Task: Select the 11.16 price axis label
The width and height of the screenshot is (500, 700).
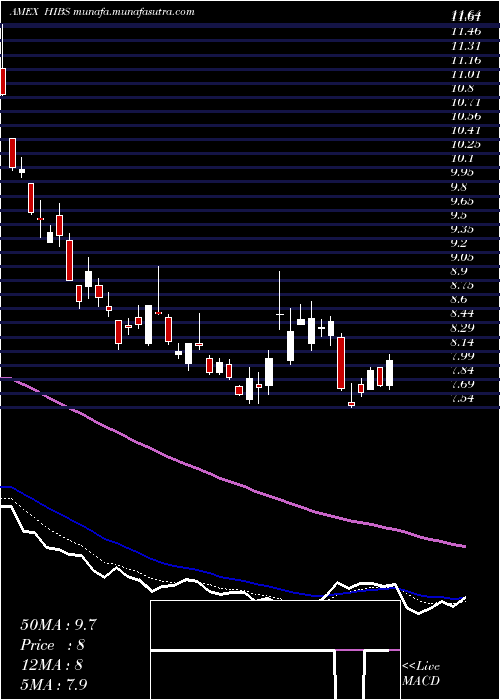Action: [466, 60]
